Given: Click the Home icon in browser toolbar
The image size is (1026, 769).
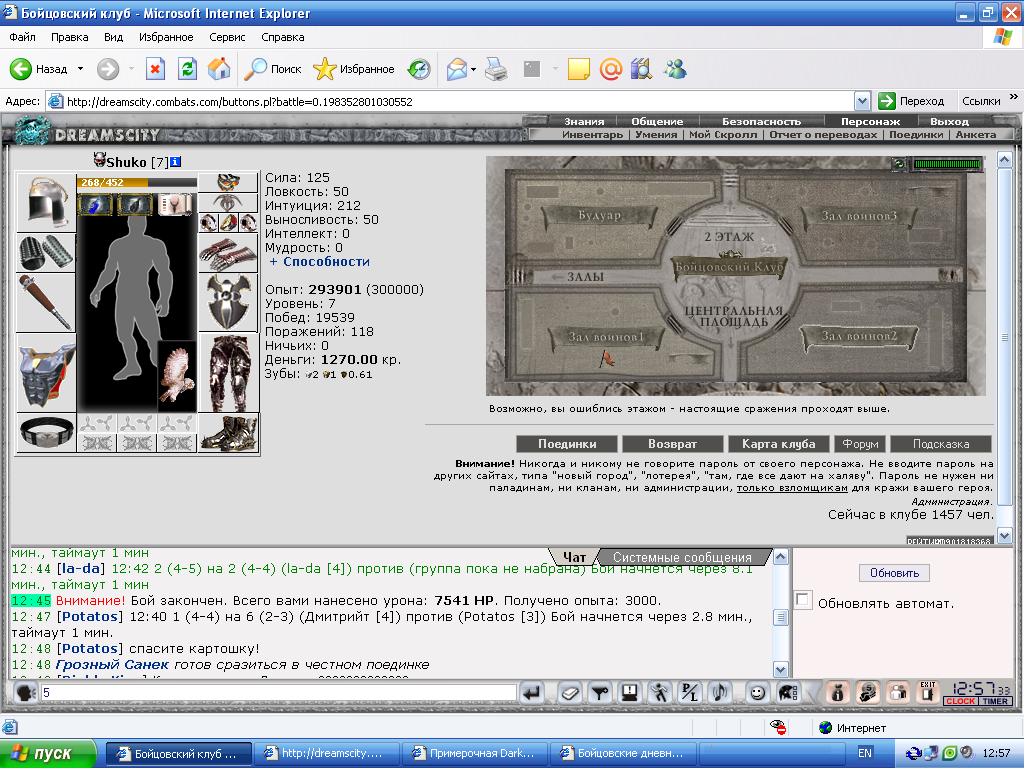Looking at the screenshot, I should point(219,69).
